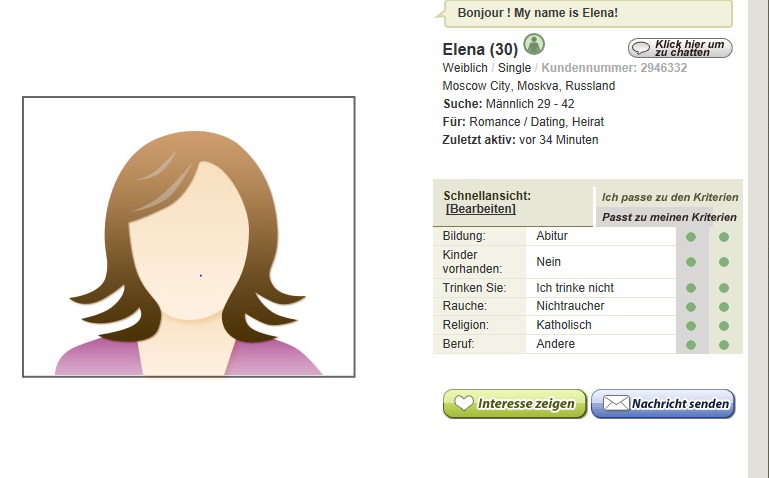Image resolution: width=769 pixels, height=478 pixels.
Task: Click the 'Kinder vorhanden' row label
Action: [465, 262]
